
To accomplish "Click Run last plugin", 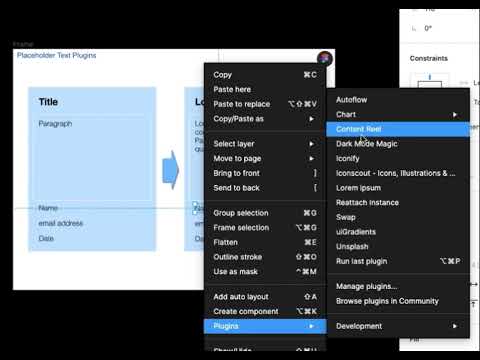I will tap(398, 261).
